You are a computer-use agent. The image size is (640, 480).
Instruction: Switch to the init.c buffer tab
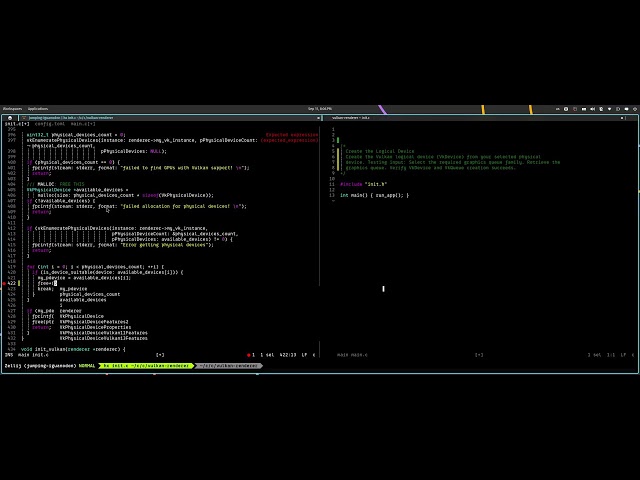[x=17, y=124]
